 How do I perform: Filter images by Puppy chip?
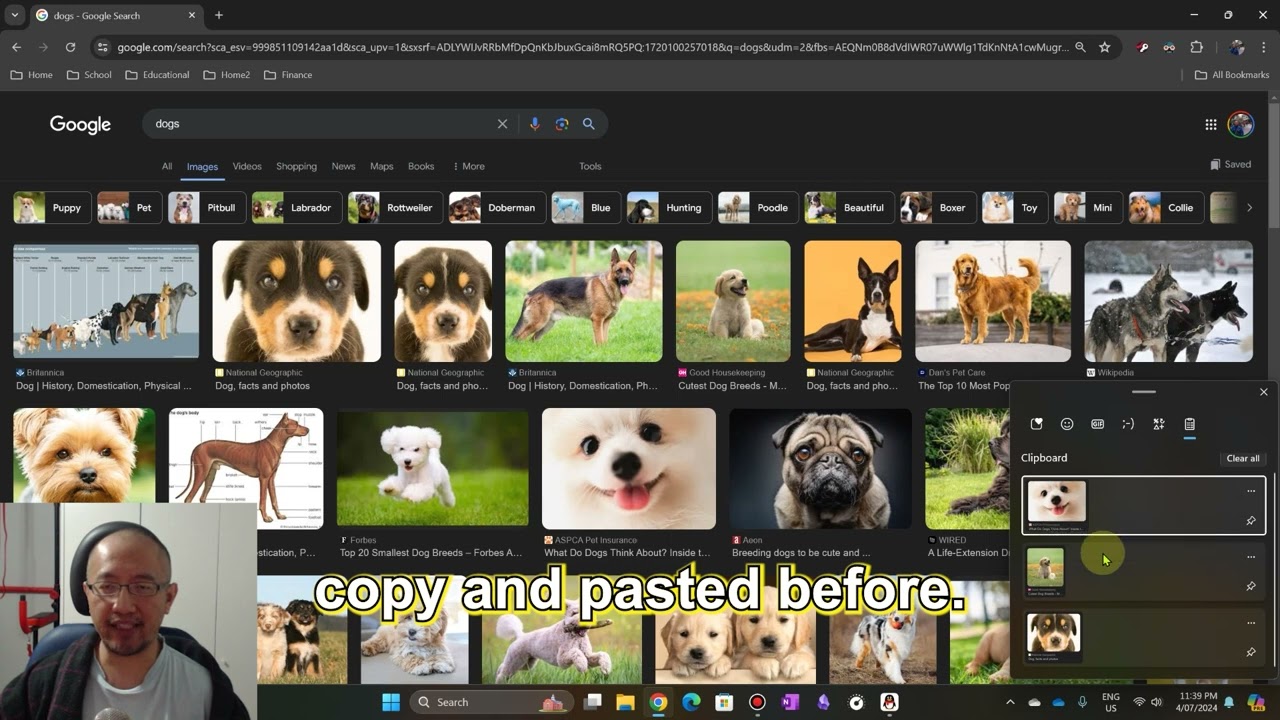(52, 208)
